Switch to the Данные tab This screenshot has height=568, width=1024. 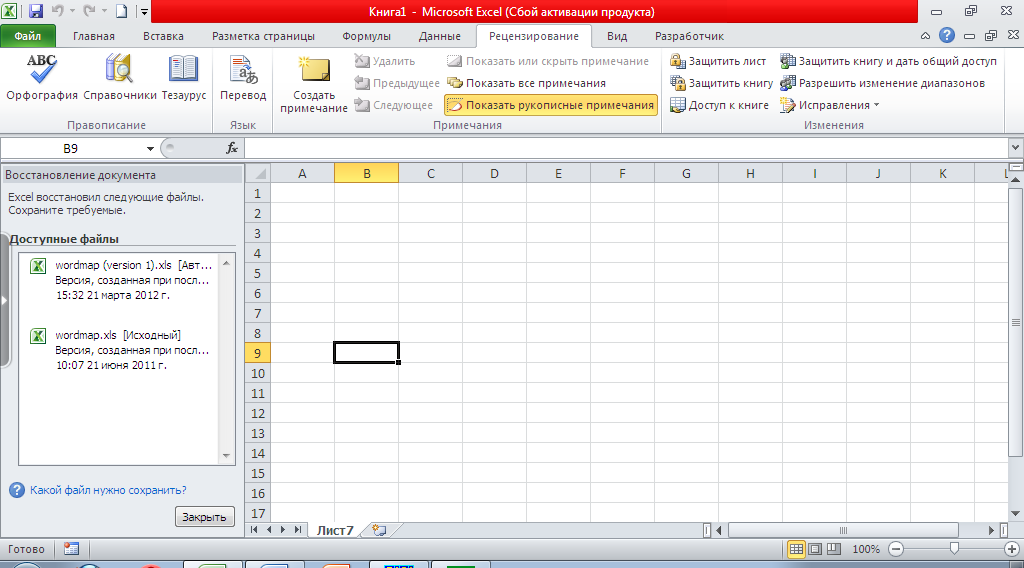tap(440, 36)
